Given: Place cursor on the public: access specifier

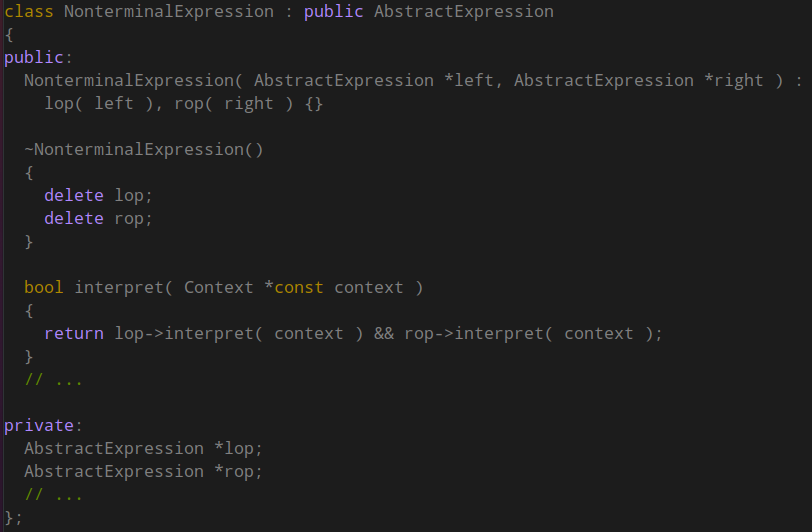Looking at the screenshot, I should pyautogui.click(x=38, y=57).
